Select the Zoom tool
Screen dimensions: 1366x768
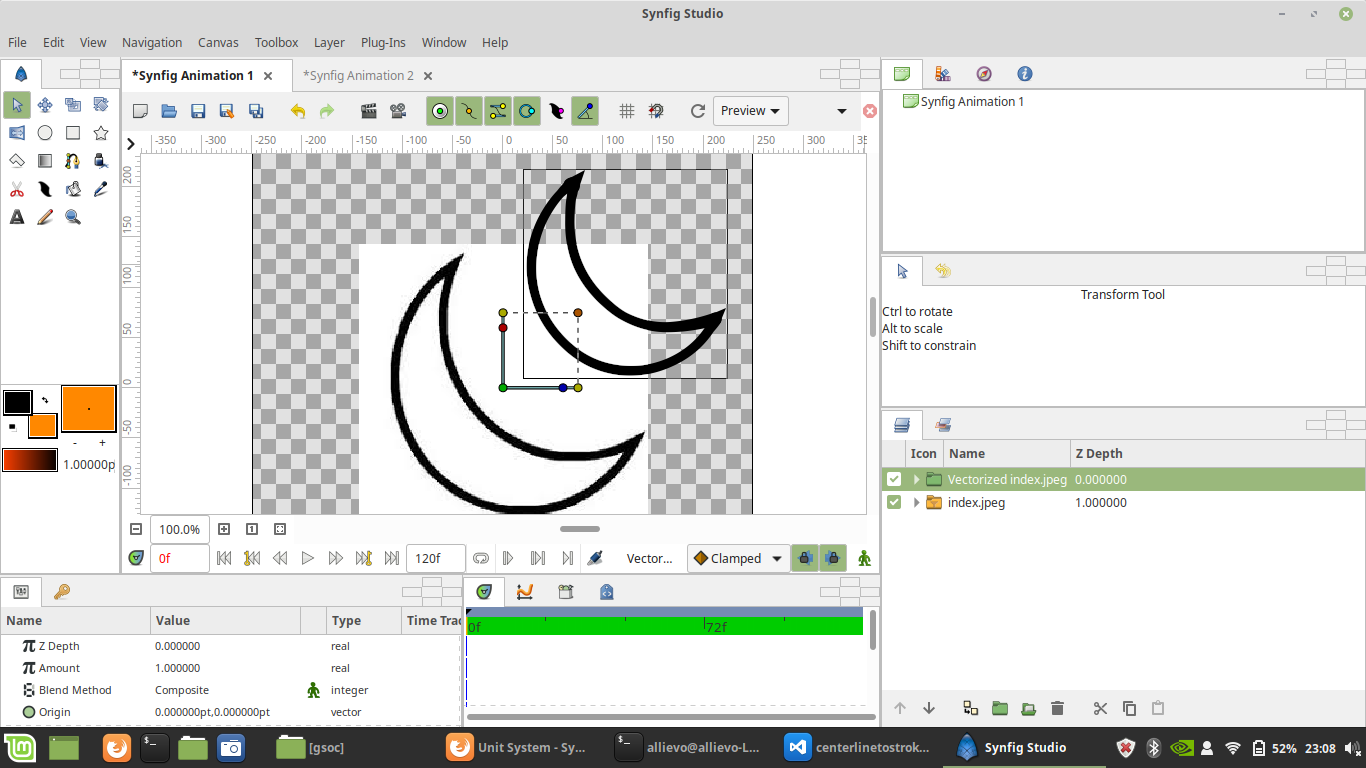click(72, 216)
